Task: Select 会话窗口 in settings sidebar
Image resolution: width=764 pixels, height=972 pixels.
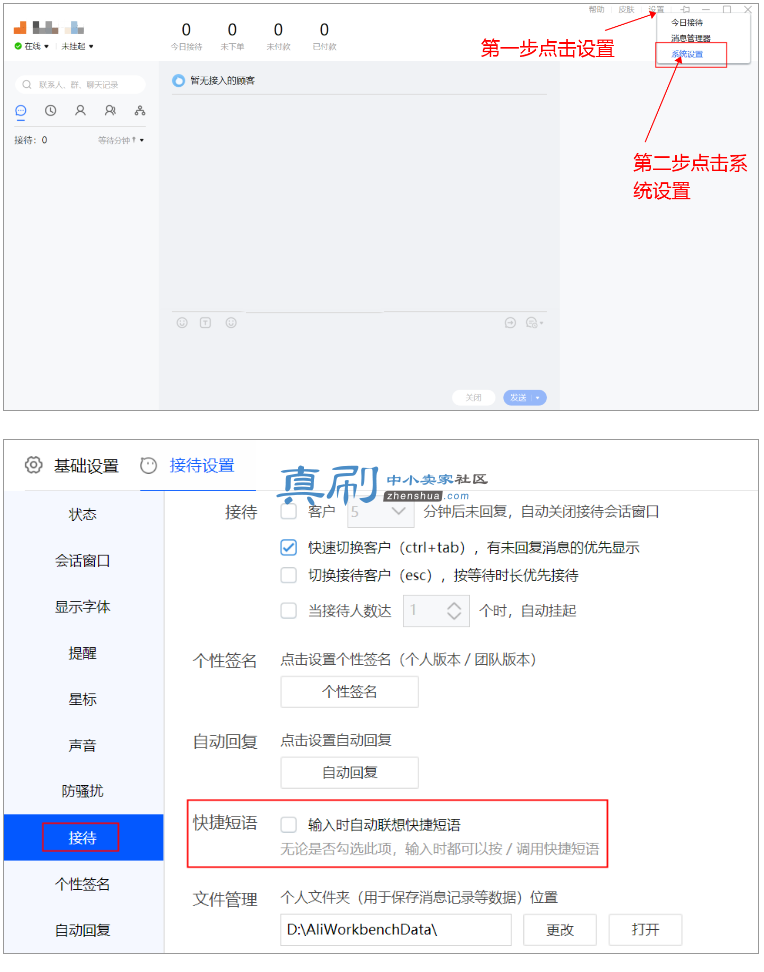Action: click(x=83, y=562)
